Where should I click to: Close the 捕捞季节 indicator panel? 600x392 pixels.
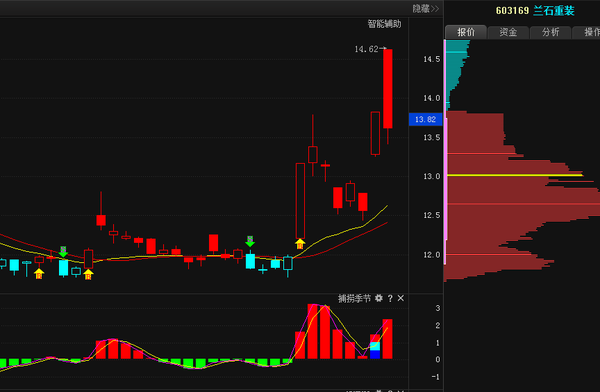[x=401, y=298]
